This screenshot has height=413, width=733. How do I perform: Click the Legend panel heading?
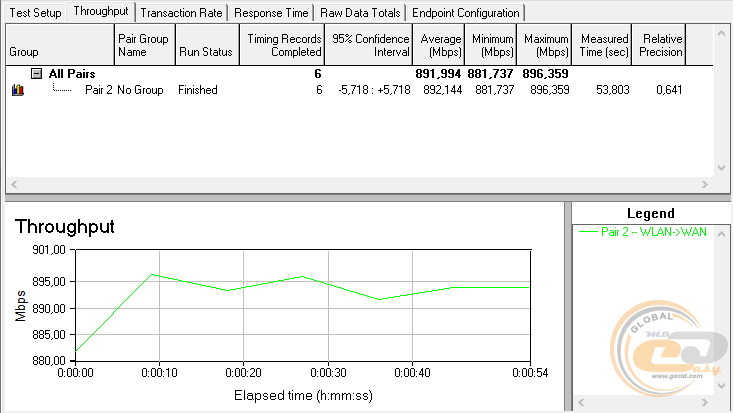point(651,214)
